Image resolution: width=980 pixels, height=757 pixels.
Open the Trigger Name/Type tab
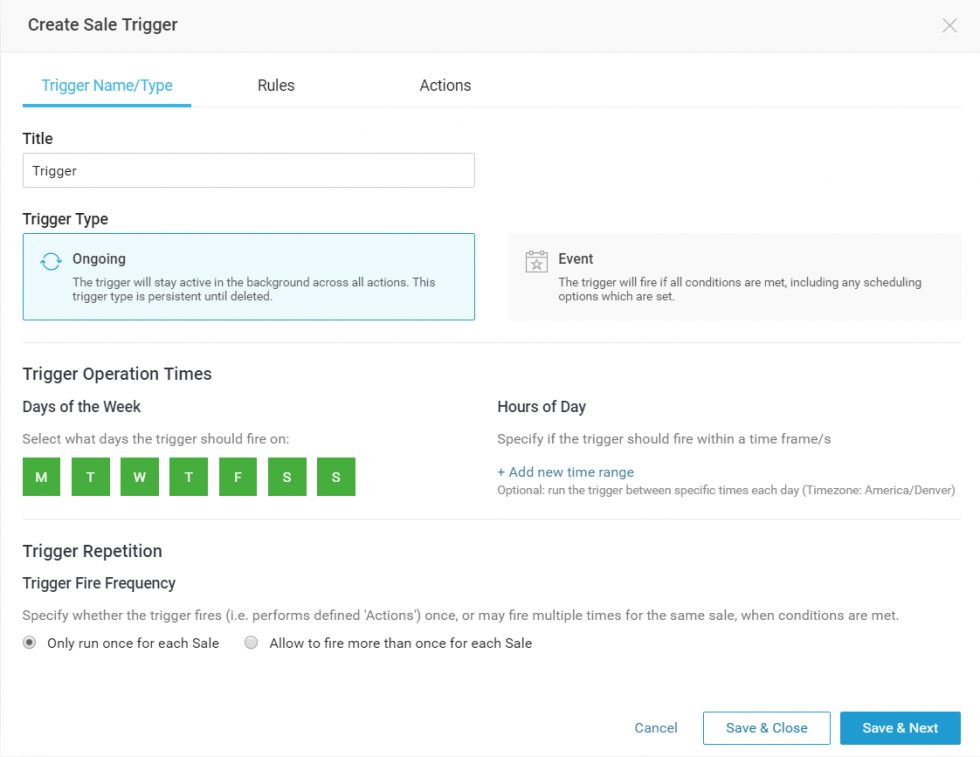(x=106, y=85)
